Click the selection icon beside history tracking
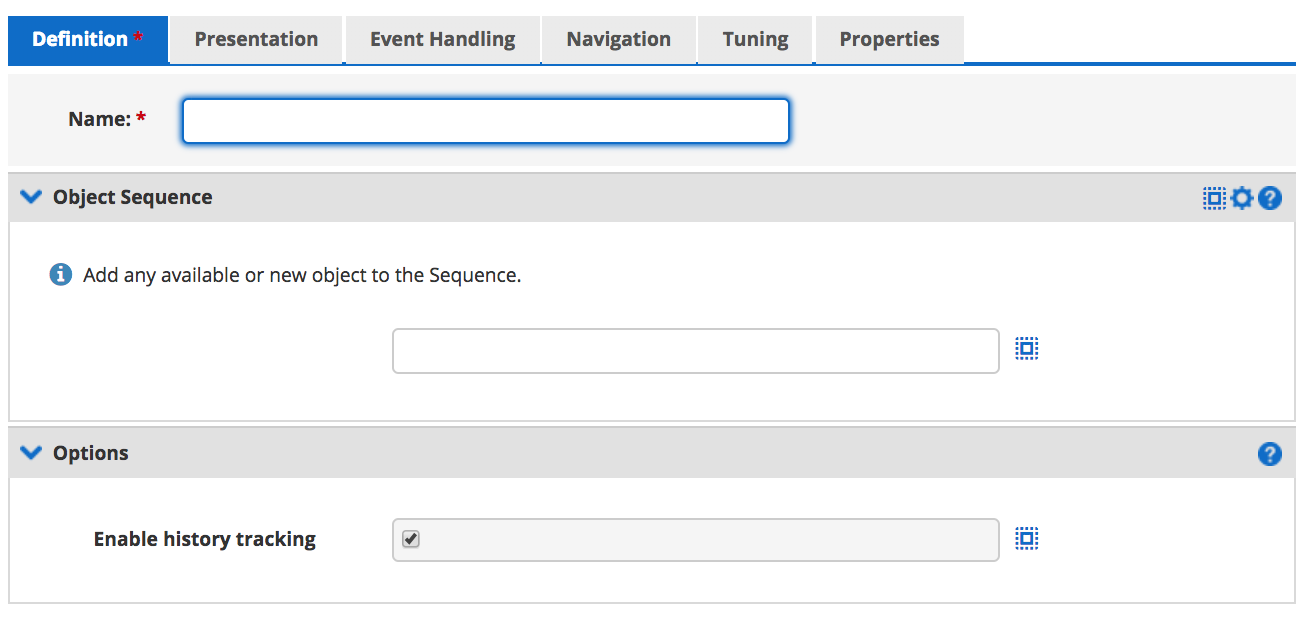Screen dimensions: 1306x618 pyautogui.click(x=1027, y=538)
